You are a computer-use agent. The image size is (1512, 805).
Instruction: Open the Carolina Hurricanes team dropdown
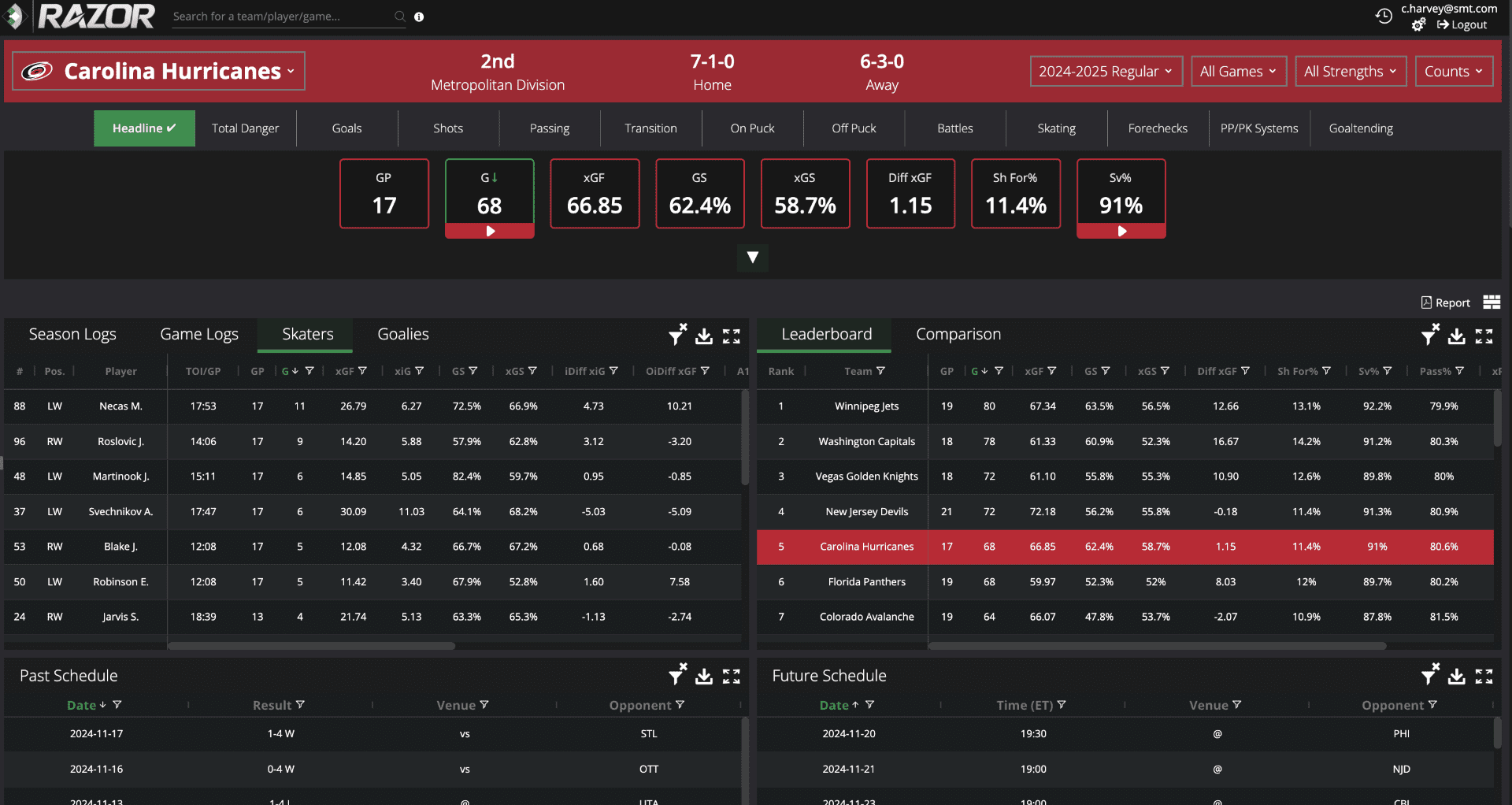[x=158, y=71]
